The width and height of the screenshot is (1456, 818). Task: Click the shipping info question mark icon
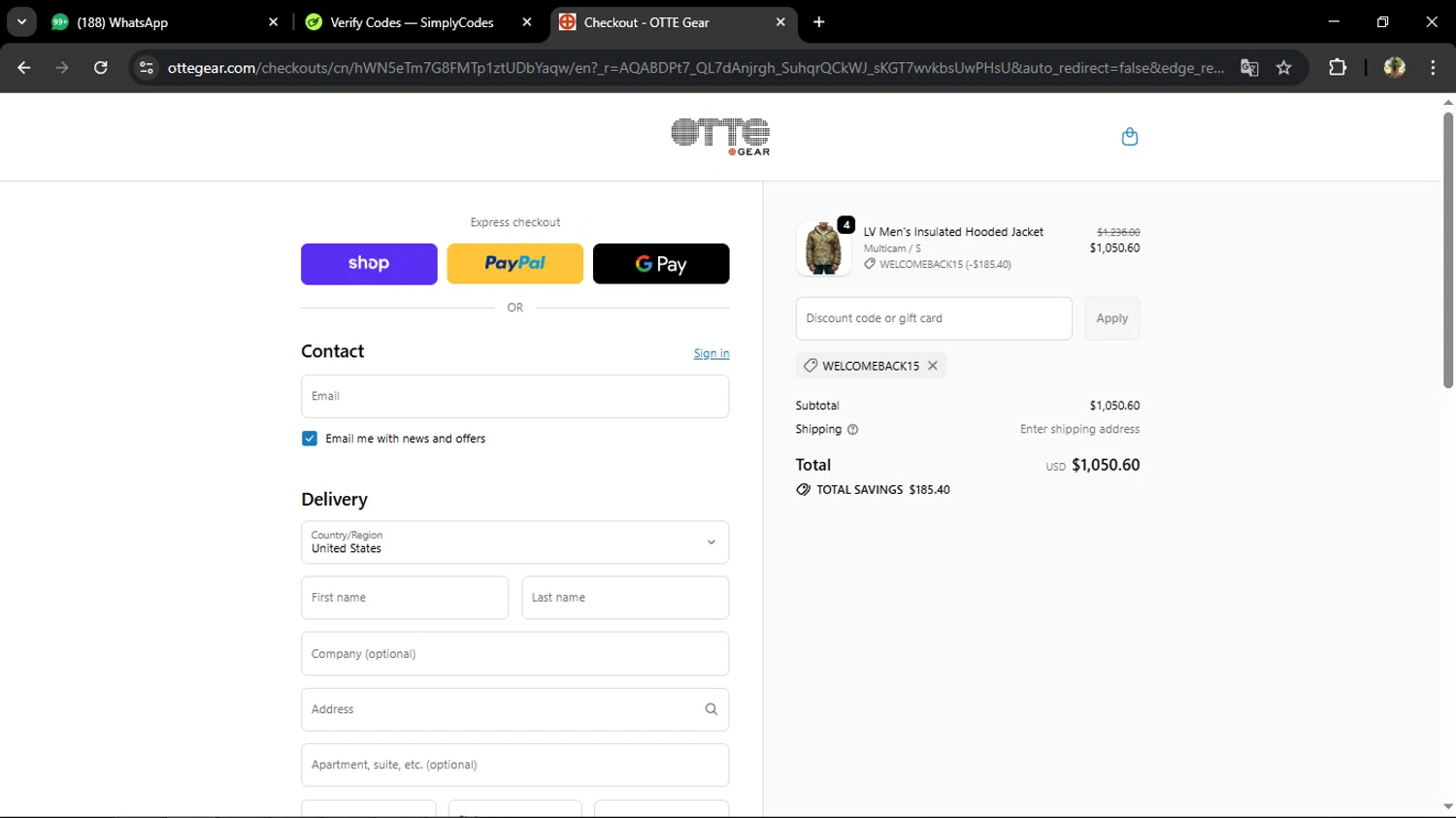(852, 430)
